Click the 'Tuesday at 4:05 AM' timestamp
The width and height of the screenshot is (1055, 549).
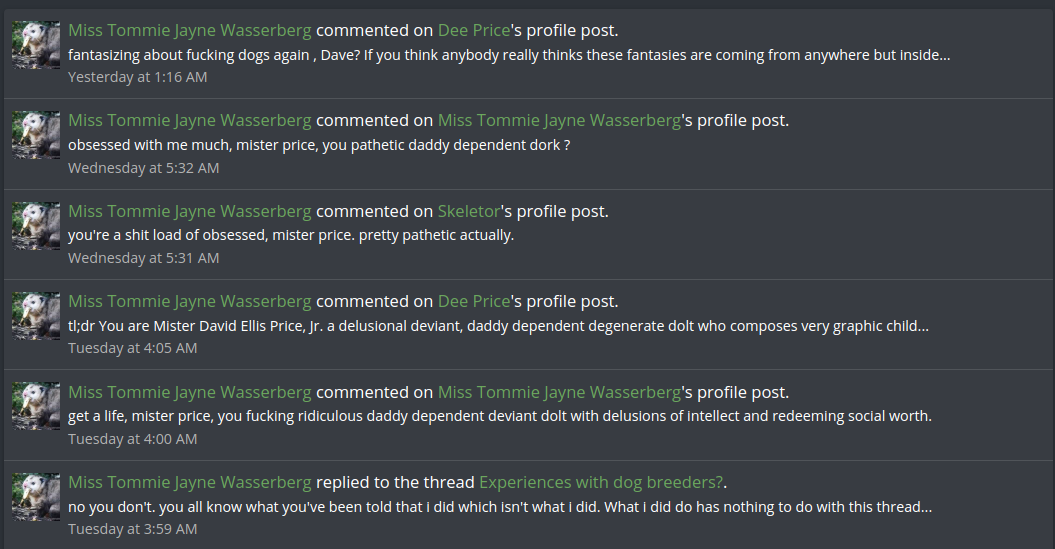point(133,349)
